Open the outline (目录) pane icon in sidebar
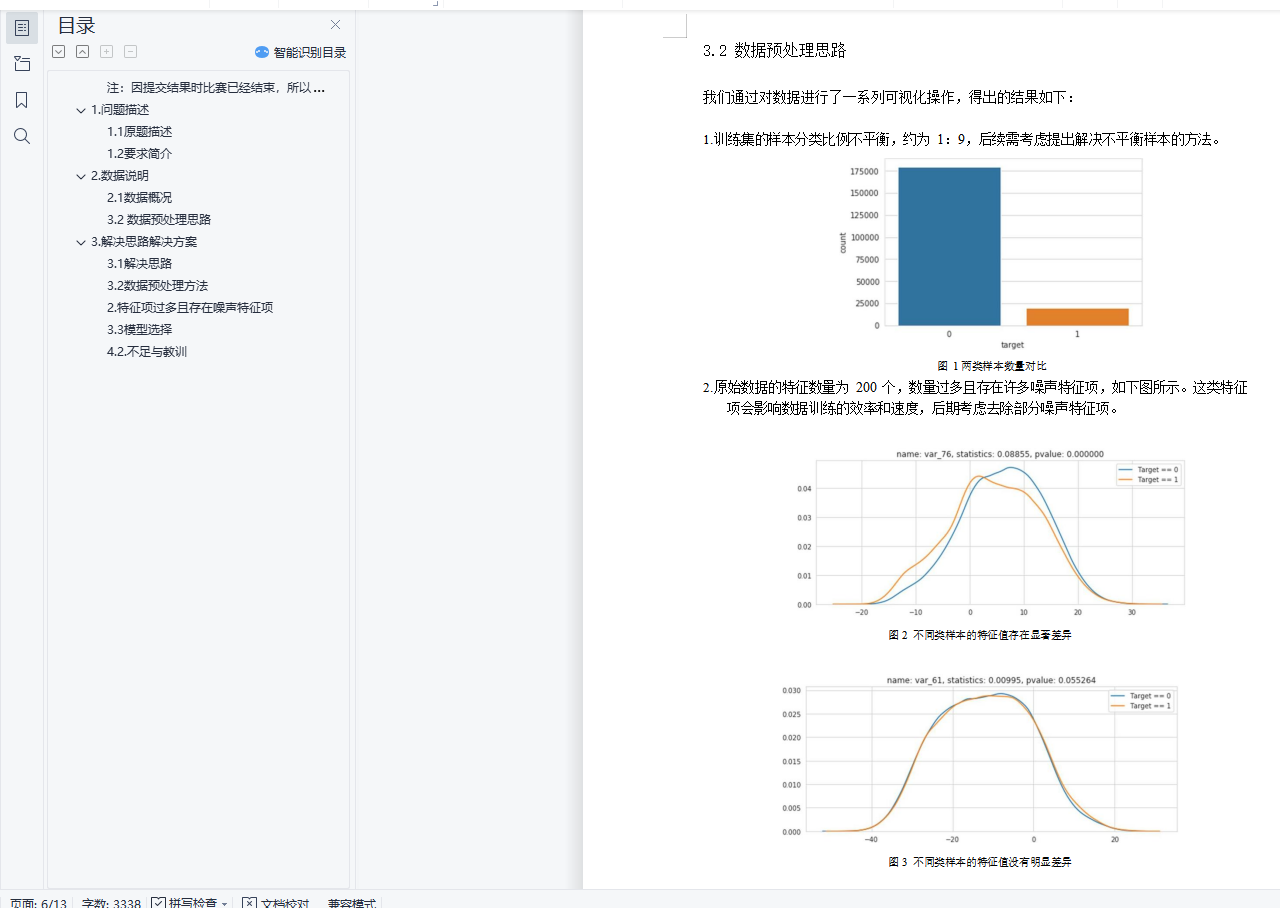Image resolution: width=1280 pixels, height=908 pixels. 22,28
